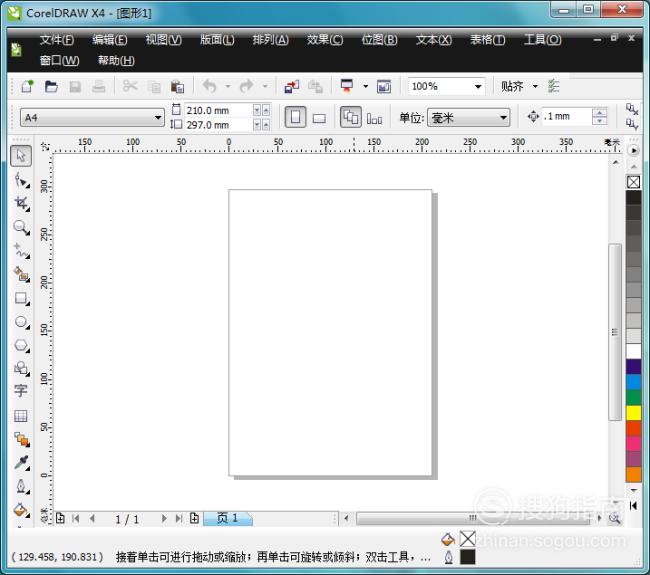Click the Save disk icon
Screen dimensions: 650x575
pyautogui.click(x=75, y=86)
